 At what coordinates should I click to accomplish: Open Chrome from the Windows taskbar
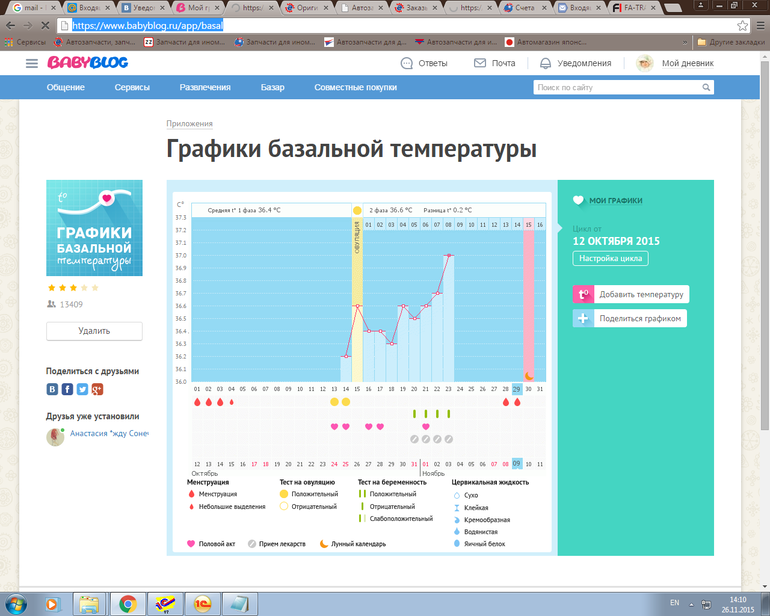click(x=127, y=603)
